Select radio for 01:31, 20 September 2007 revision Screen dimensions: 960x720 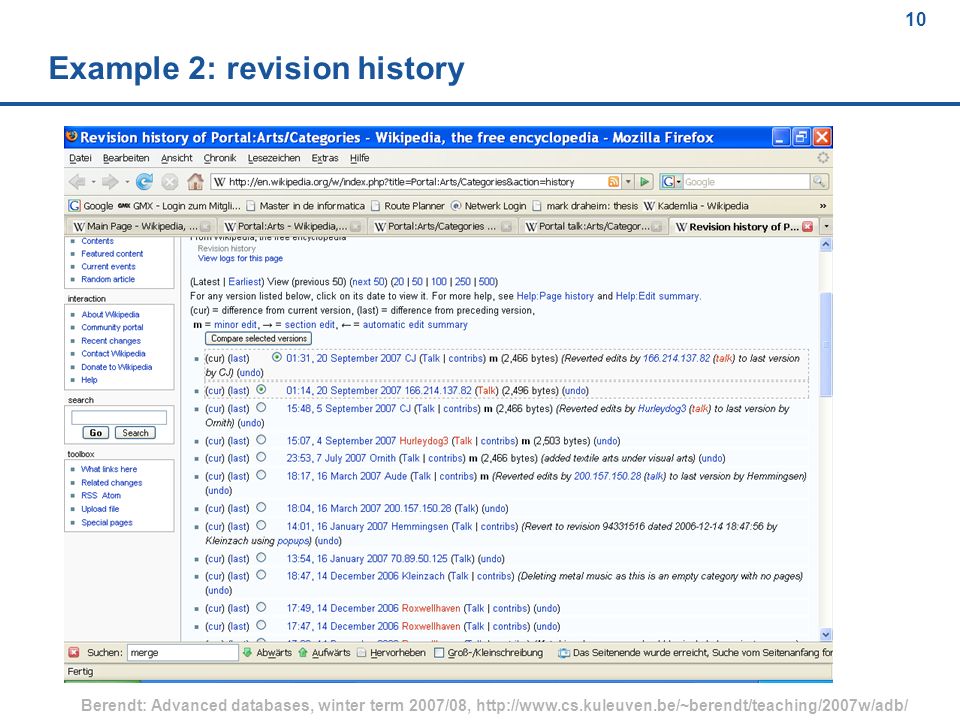click(x=277, y=357)
